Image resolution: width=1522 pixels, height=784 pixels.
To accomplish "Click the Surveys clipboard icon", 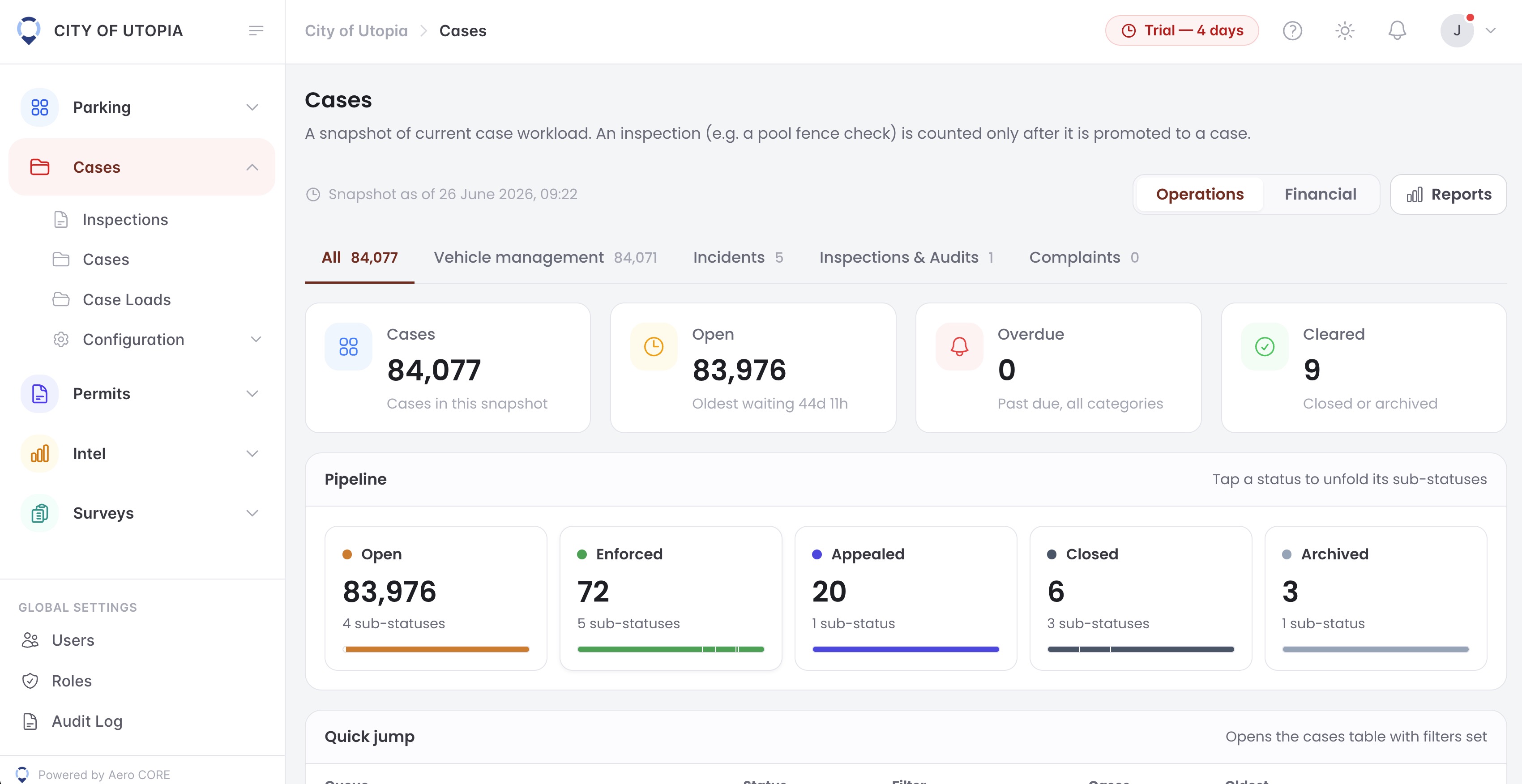I will [x=39, y=513].
